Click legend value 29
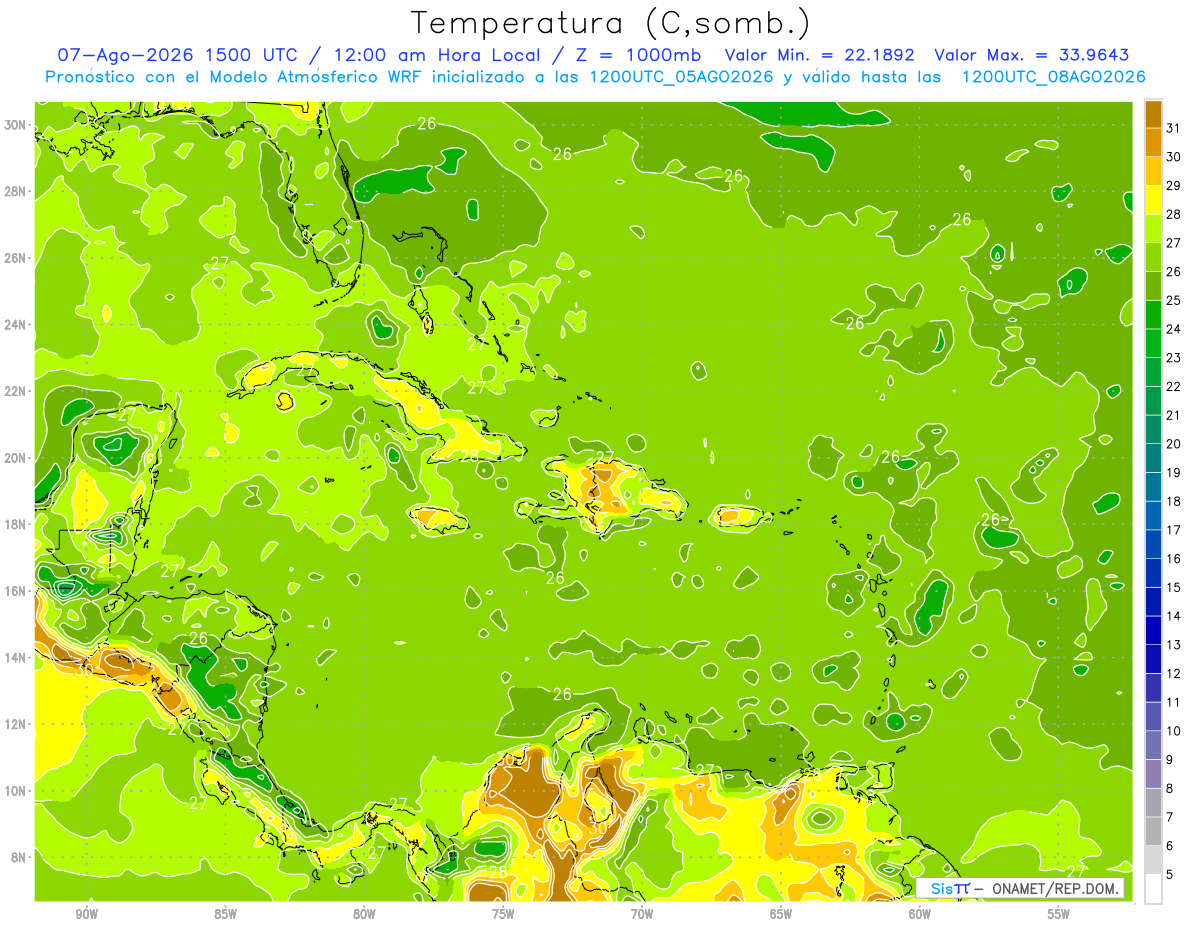1200x927 pixels. click(1173, 185)
